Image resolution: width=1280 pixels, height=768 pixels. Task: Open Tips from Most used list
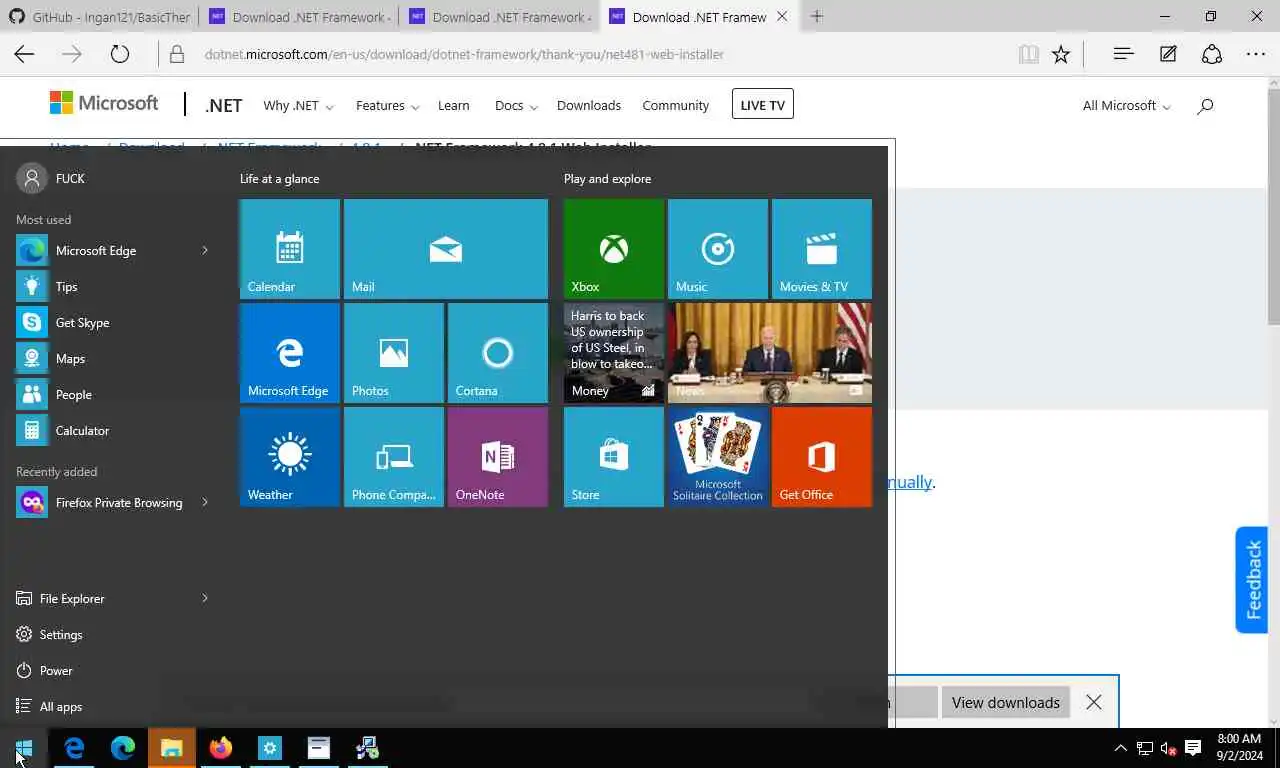click(114, 287)
